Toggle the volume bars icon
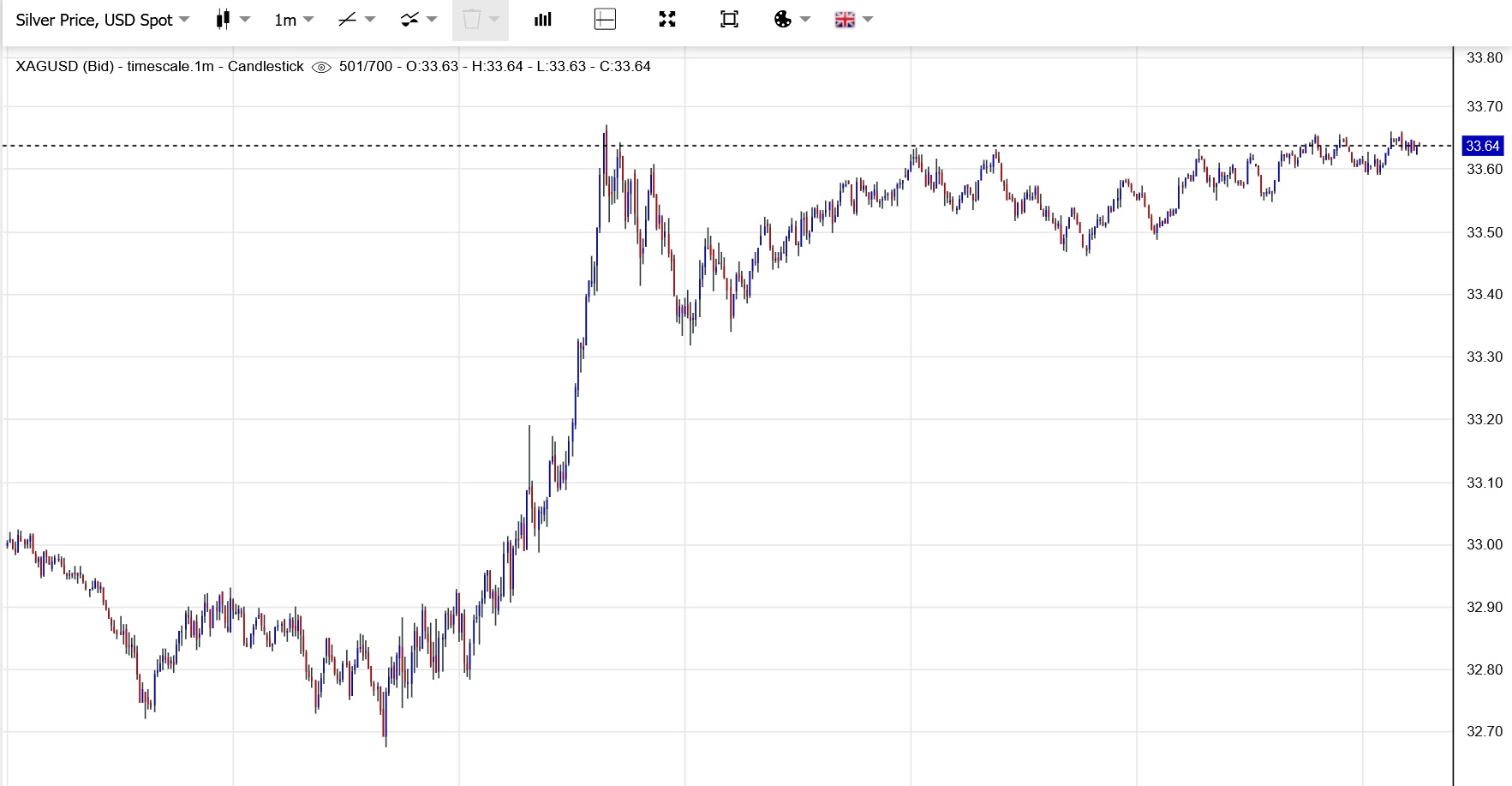This screenshot has width=1512, height=786. pyautogui.click(x=543, y=20)
